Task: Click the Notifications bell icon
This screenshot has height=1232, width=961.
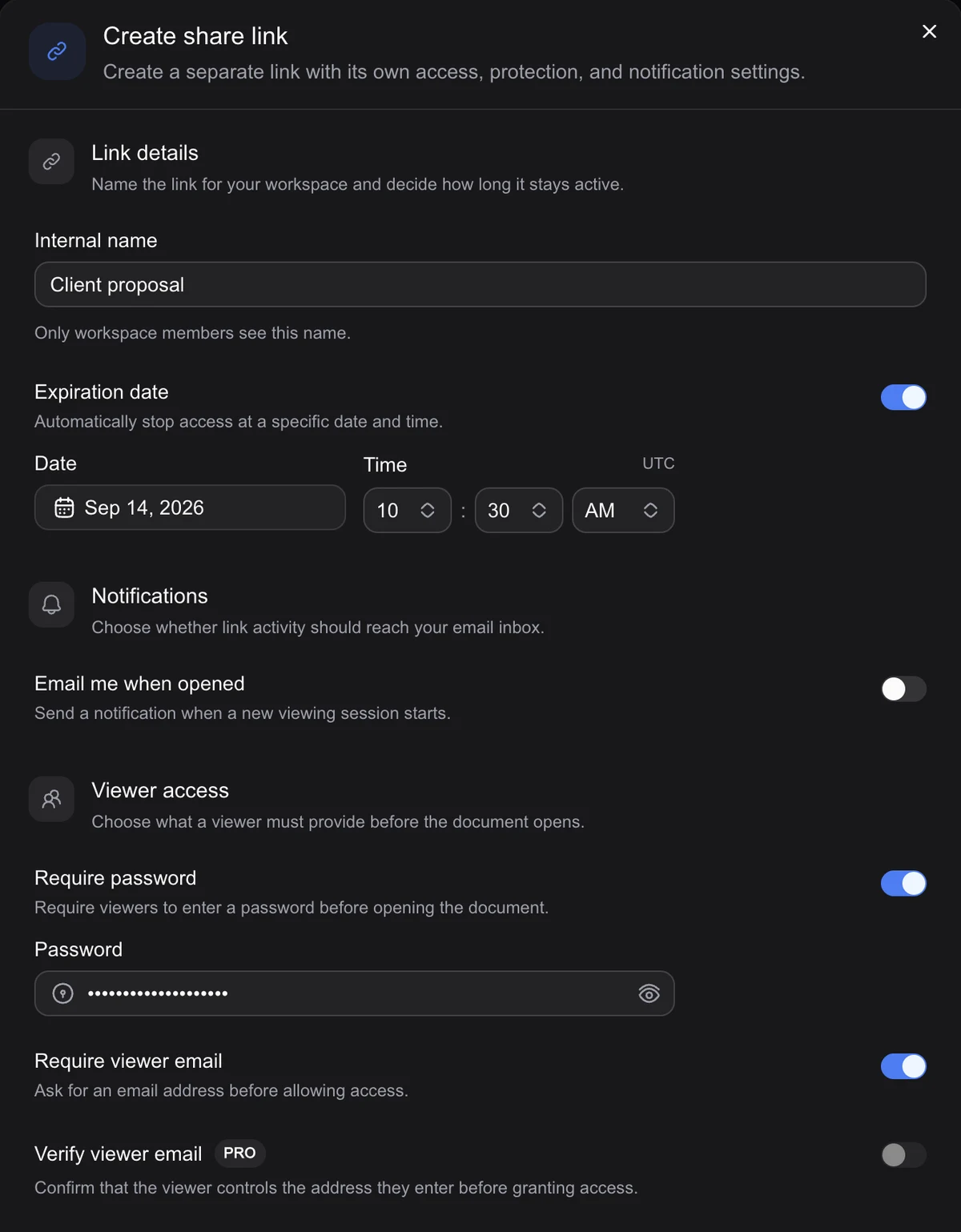Action: pyautogui.click(x=51, y=604)
